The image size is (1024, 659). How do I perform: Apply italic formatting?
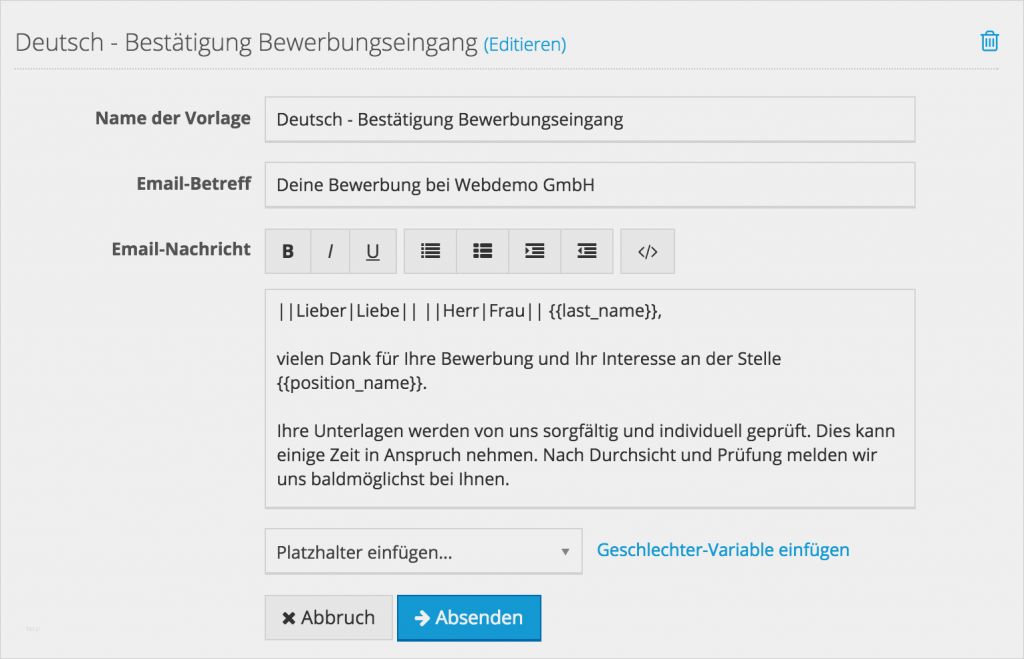click(330, 250)
